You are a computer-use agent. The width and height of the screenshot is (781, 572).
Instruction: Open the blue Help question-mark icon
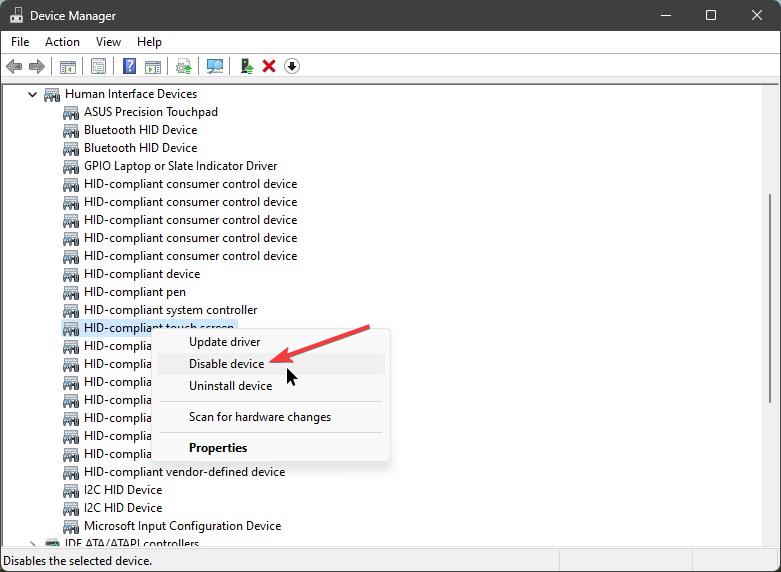click(130, 66)
